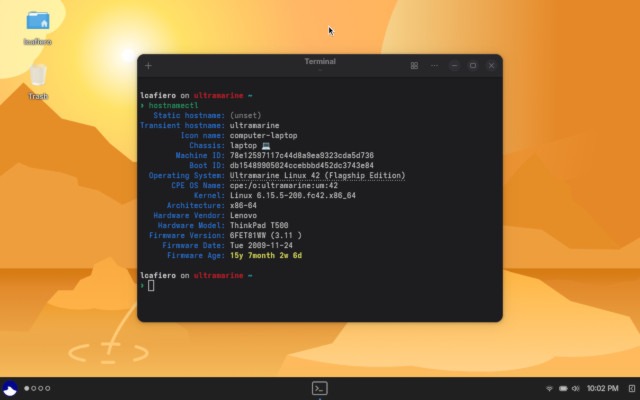Open the terminal three-dots menu

pos(434,66)
